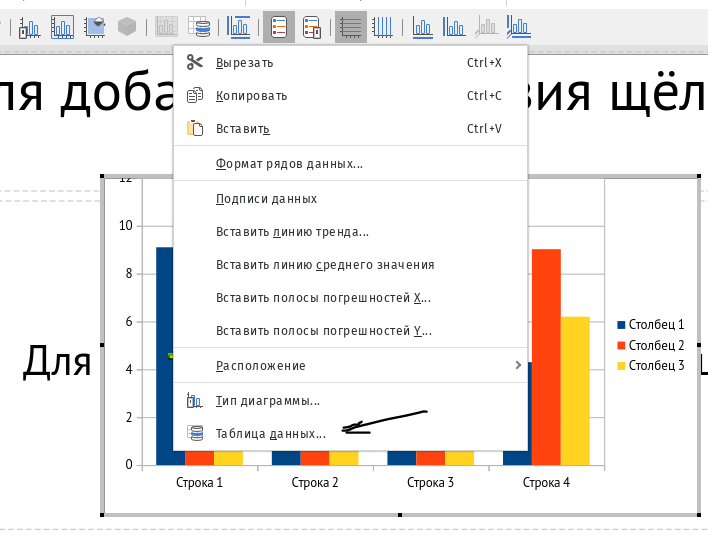Select the Столбец 2 legend label
708x551 pixels.
(657, 345)
